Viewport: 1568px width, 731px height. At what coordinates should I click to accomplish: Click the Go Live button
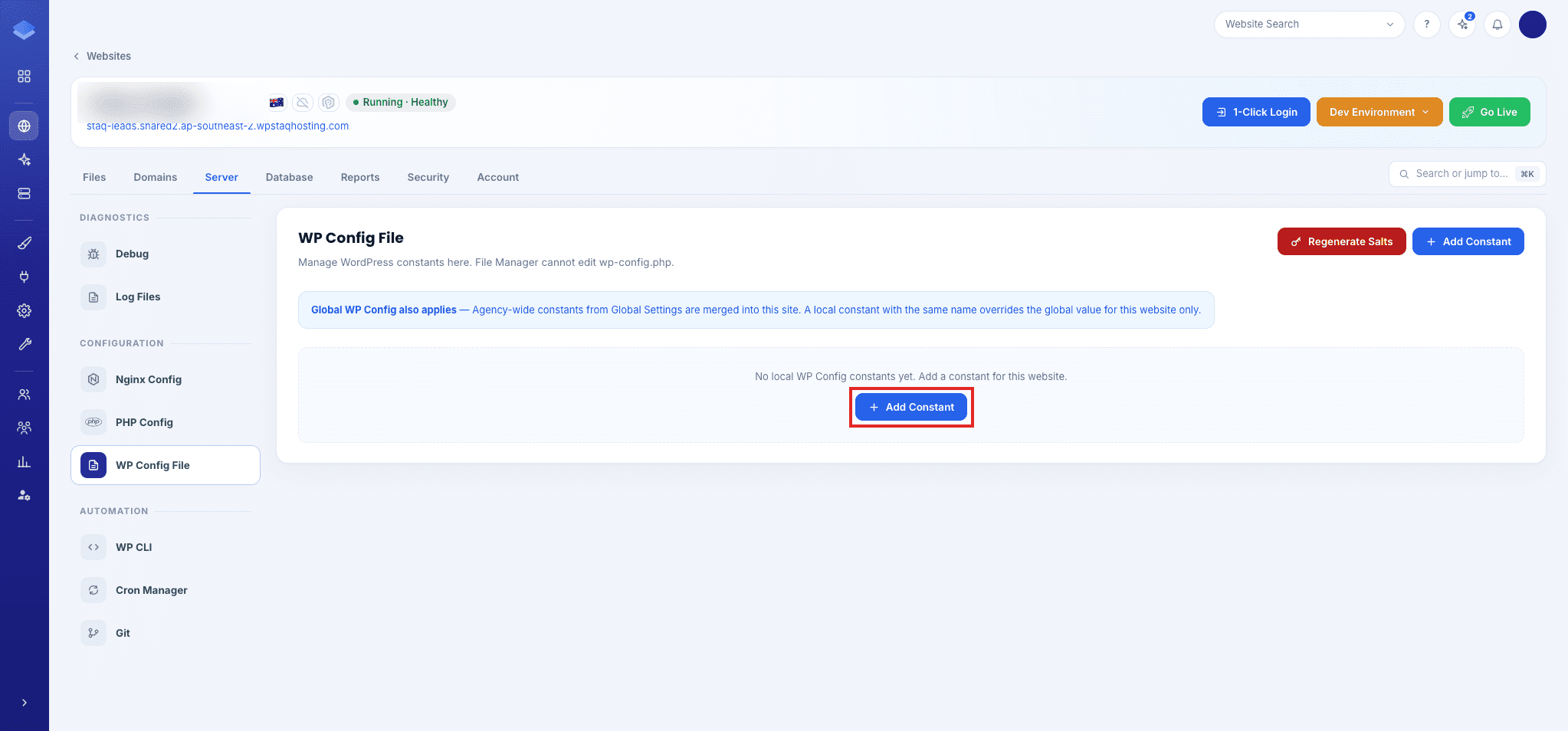[x=1489, y=112]
